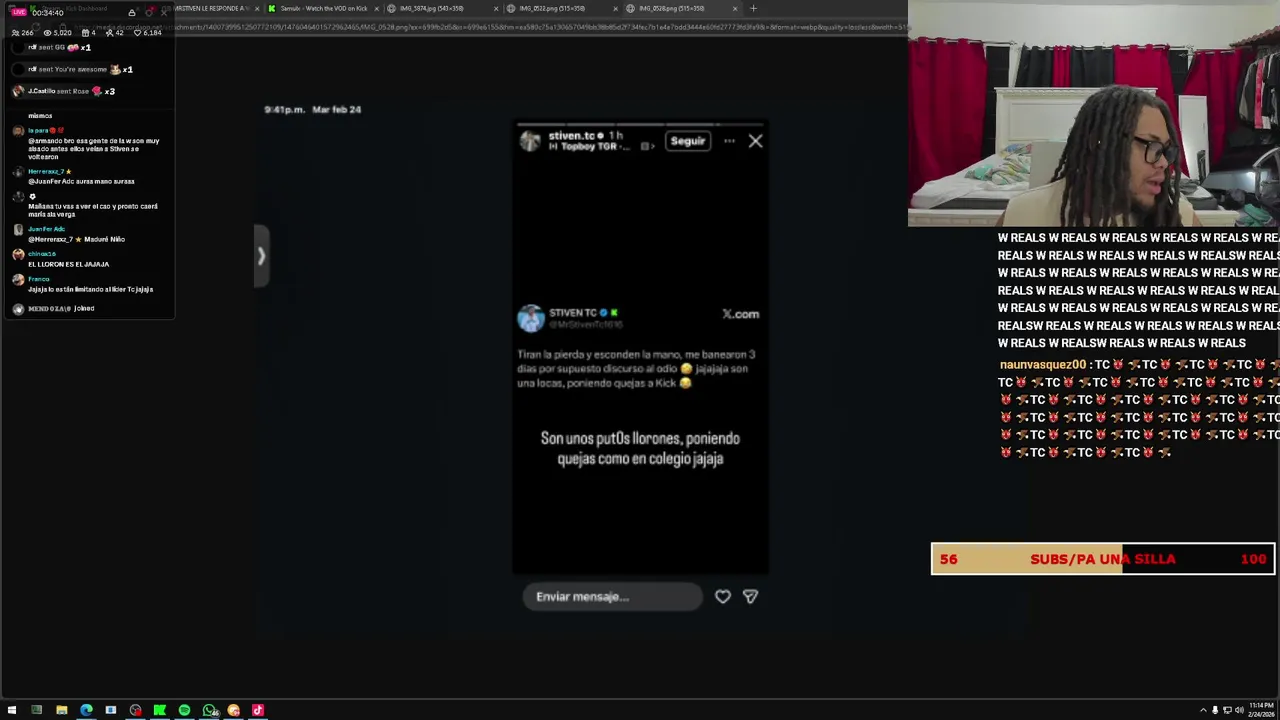The width and height of the screenshot is (1280, 720).
Task: Click the Son unos put0s llorones caption
Action: point(640,448)
